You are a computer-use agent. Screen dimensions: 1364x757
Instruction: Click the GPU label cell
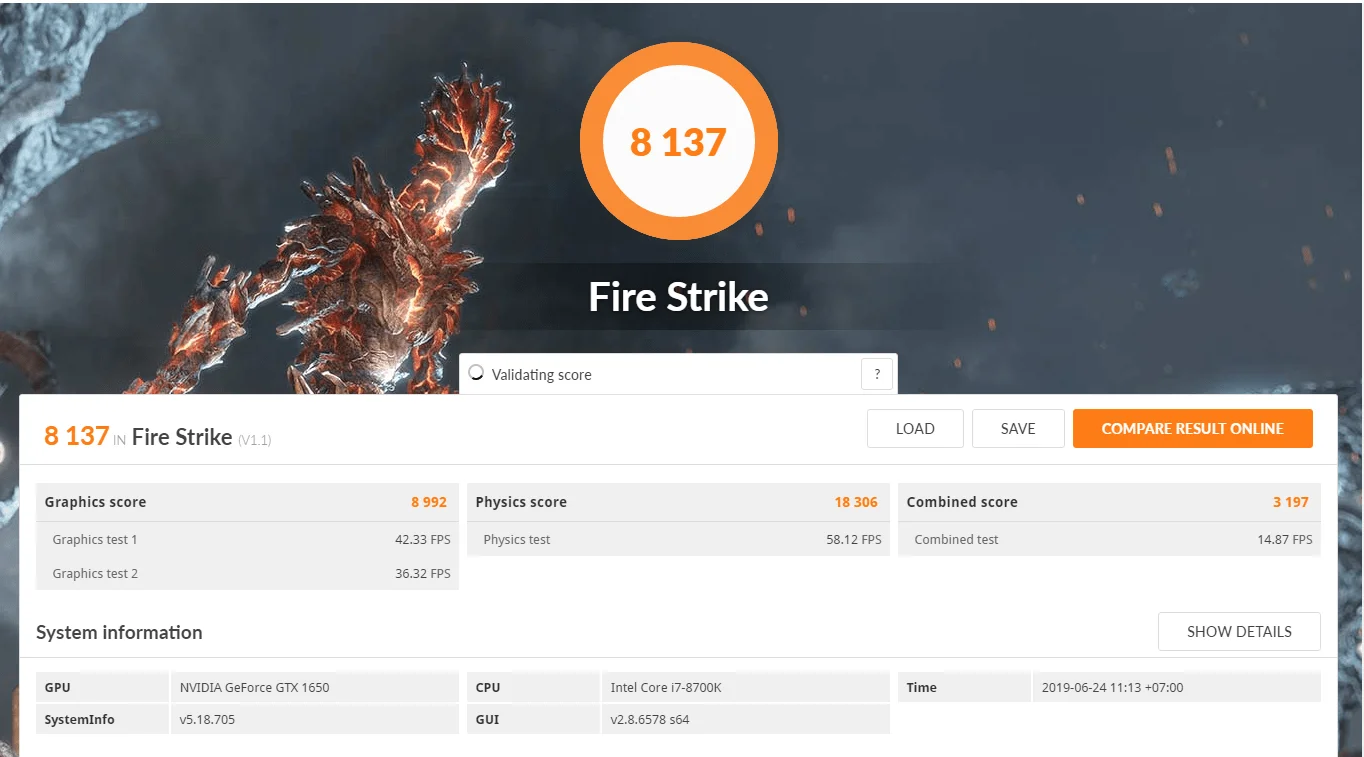(x=103, y=687)
